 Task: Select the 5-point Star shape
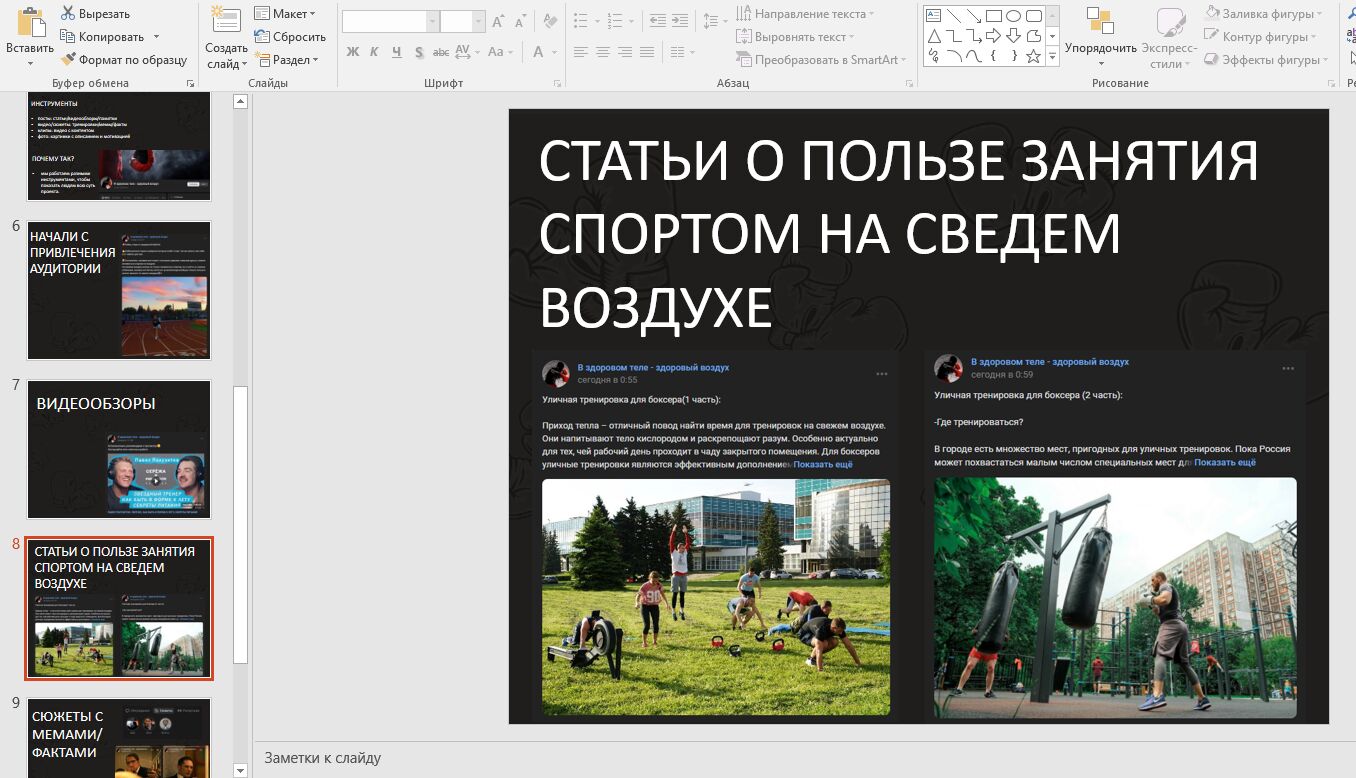(1033, 56)
